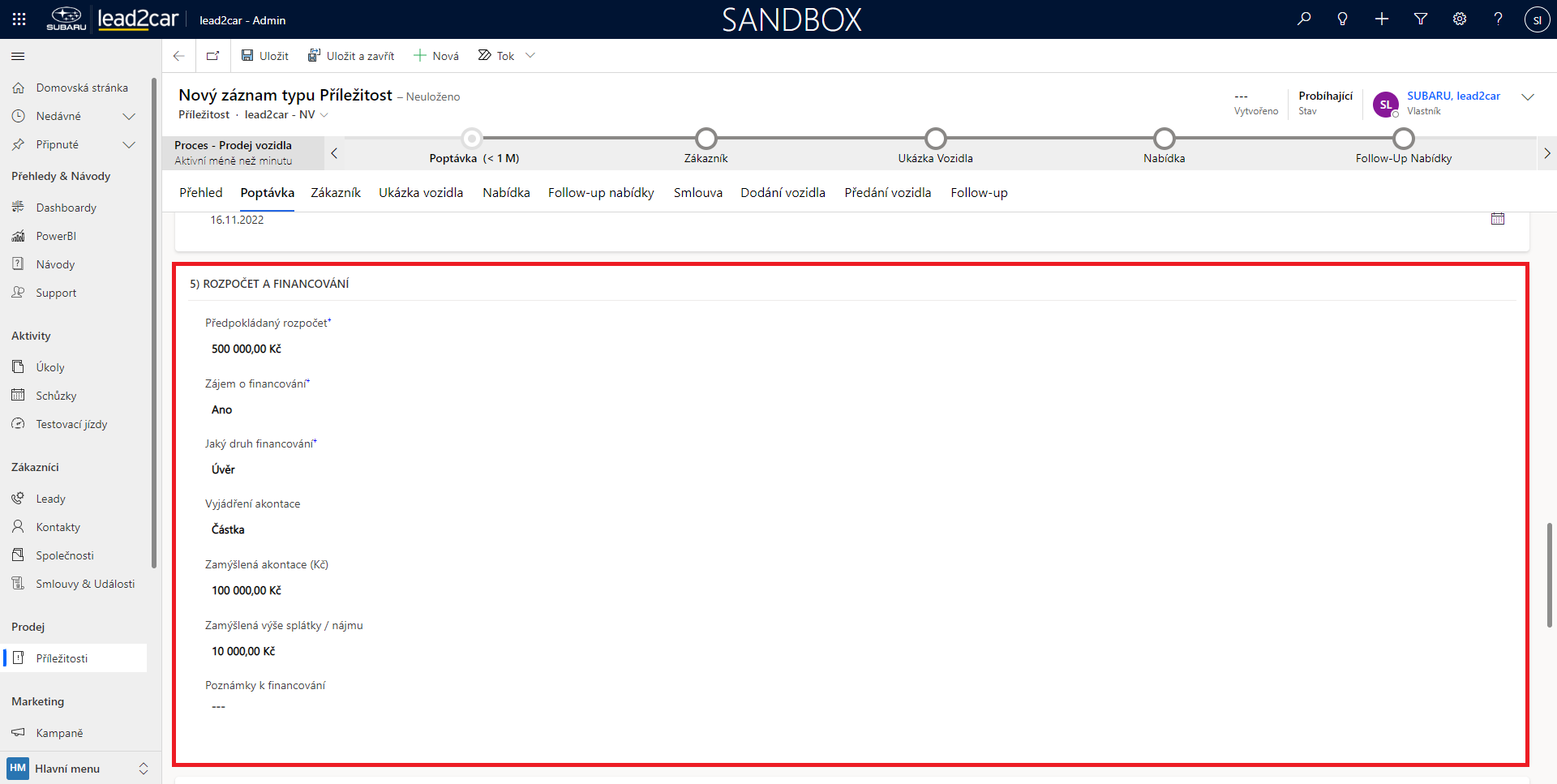Viewport: 1557px width, 784px height.
Task: Expand the Připnuté section
Action: [x=128, y=144]
